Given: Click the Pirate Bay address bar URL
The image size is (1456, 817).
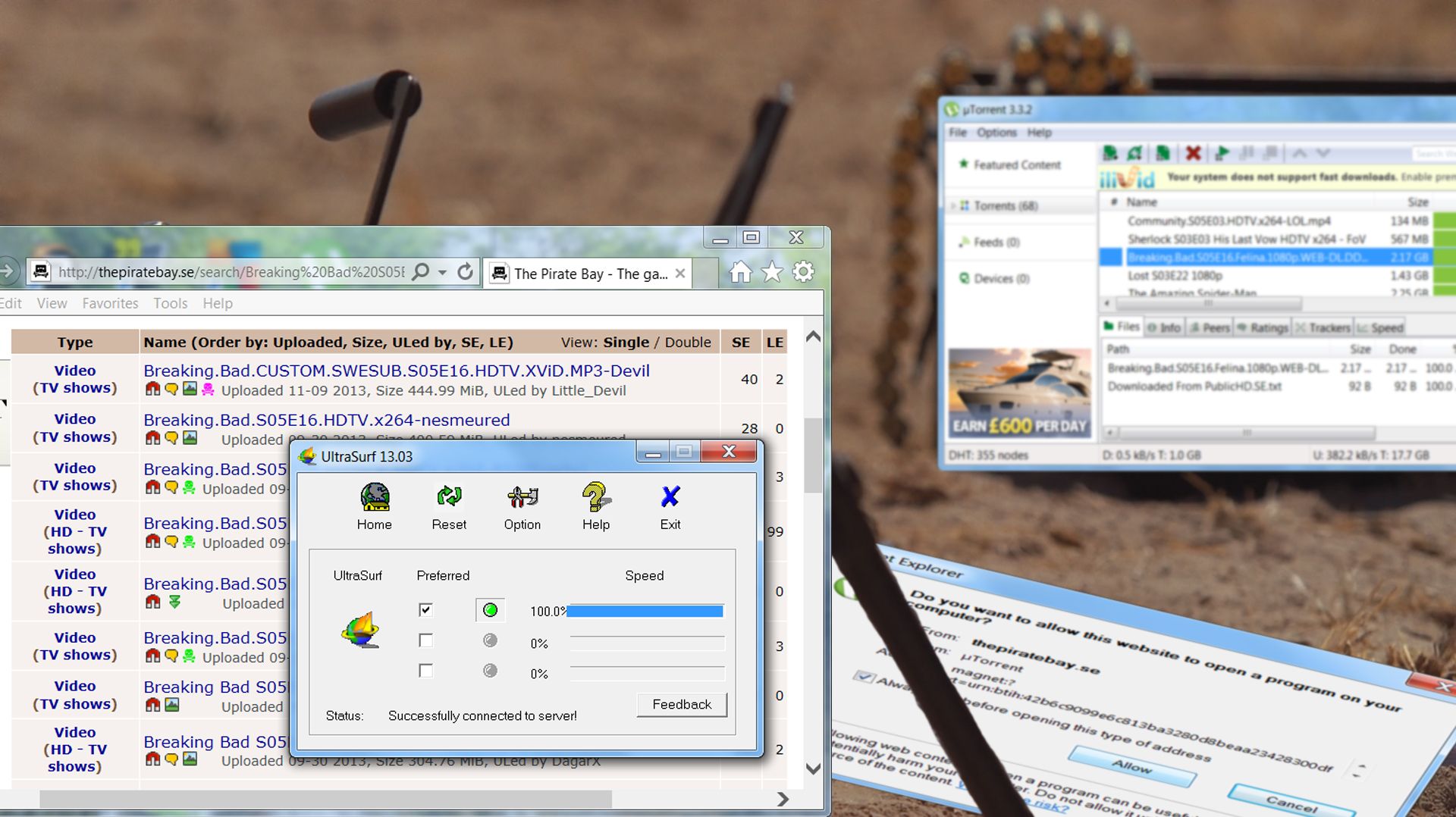Looking at the screenshot, I should click(231, 272).
